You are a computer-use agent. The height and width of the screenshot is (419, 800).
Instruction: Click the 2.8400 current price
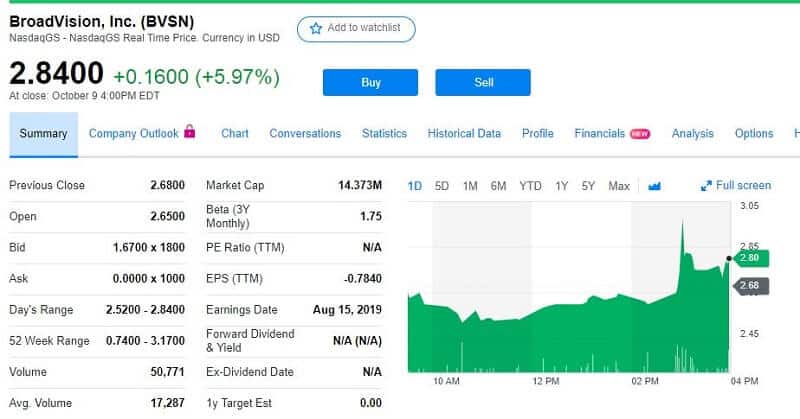pyautogui.click(x=56, y=73)
